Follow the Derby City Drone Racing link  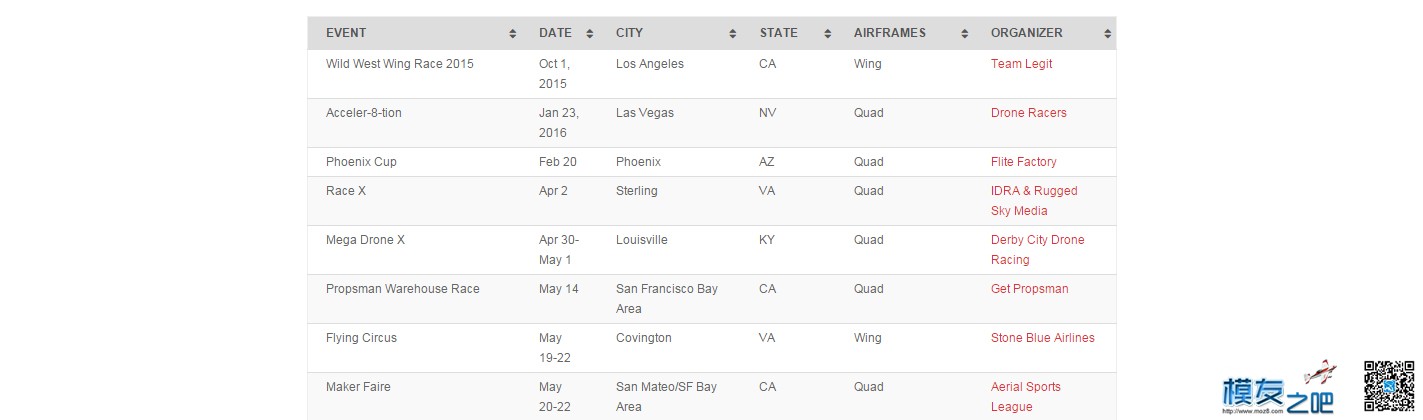[1037, 250]
